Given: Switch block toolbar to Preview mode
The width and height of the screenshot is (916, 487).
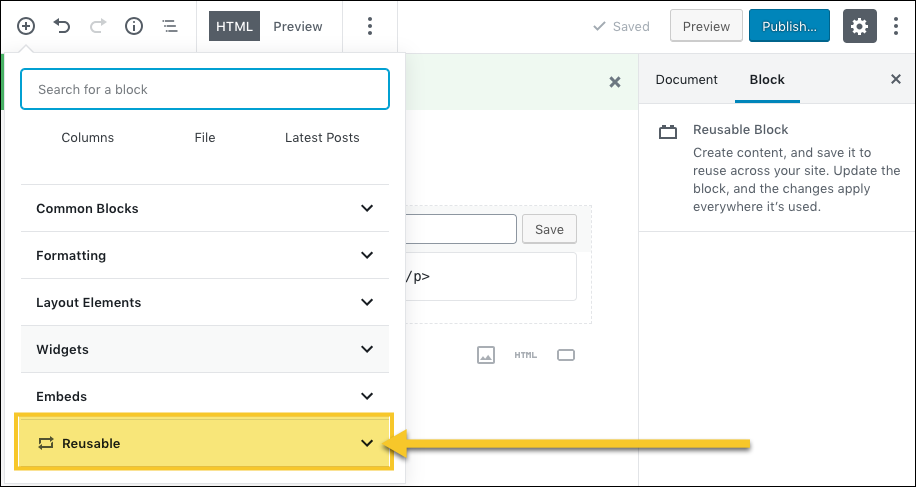Looking at the screenshot, I should [x=298, y=26].
